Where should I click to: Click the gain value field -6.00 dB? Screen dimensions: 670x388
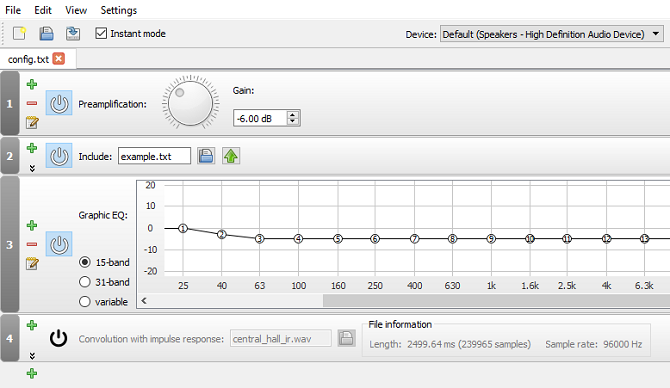click(260, 118)
